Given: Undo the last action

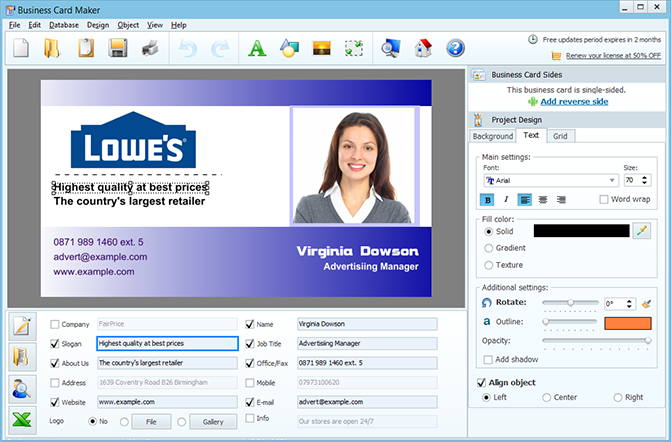Looking at the screenshot, I should pos(188,48).
